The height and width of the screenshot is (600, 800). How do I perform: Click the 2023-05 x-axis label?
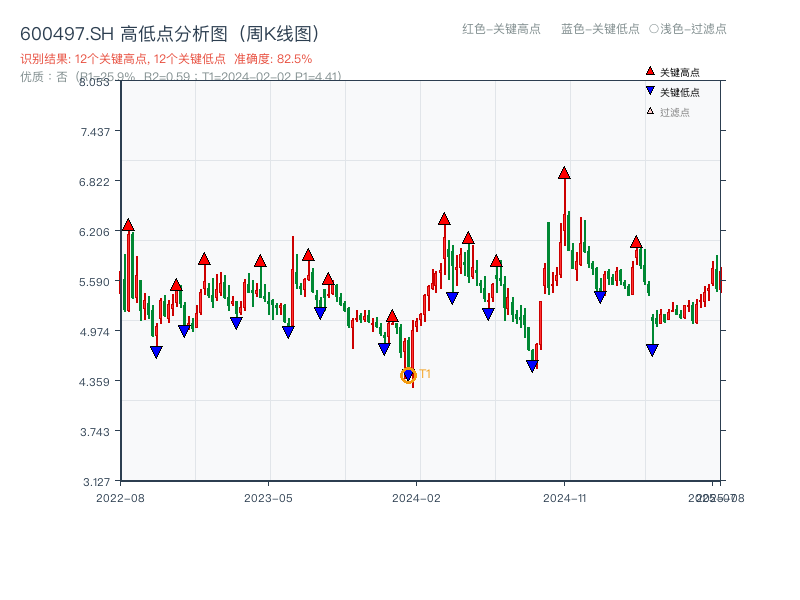(x=268, y=498)
